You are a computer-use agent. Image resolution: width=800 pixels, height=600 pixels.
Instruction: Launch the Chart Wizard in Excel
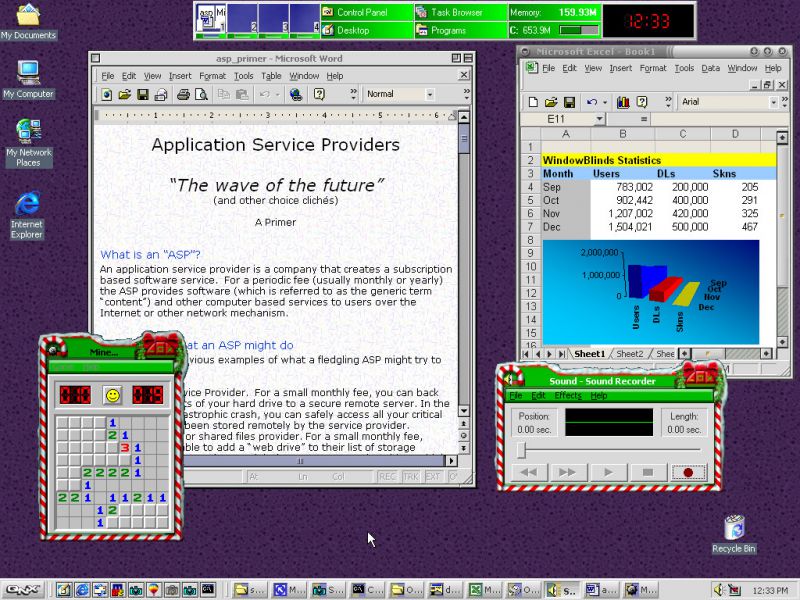tap(625, 102)
